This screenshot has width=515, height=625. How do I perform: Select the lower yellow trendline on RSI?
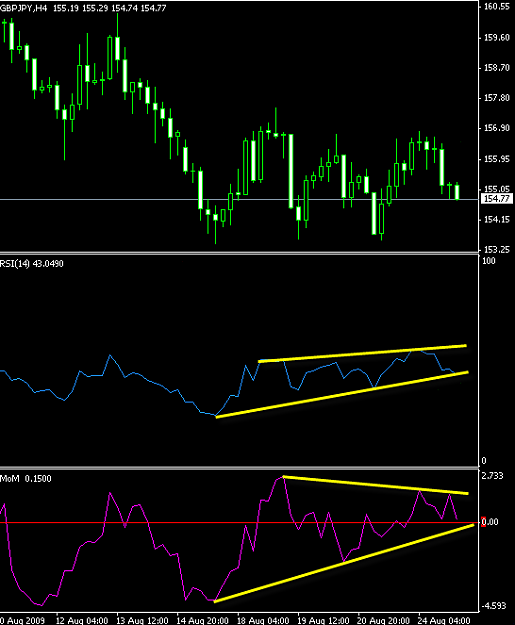tap(342, 395)
